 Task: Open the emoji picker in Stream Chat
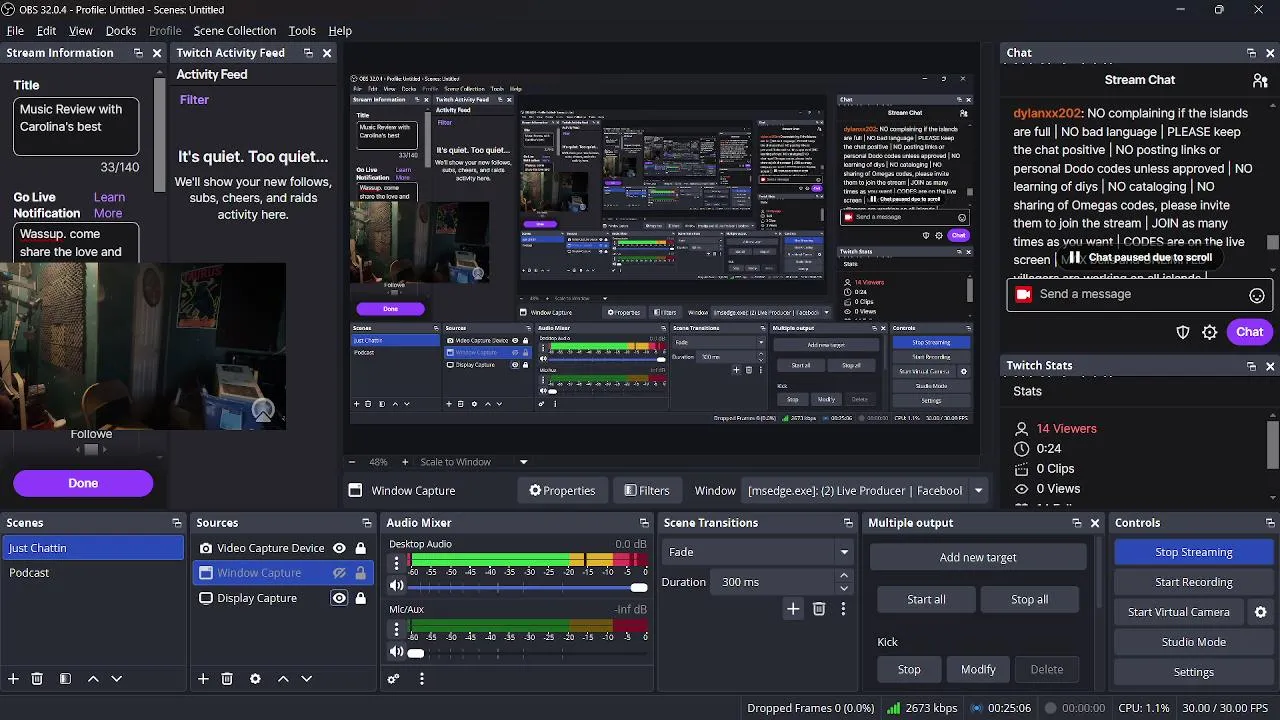click(1257, 295)
